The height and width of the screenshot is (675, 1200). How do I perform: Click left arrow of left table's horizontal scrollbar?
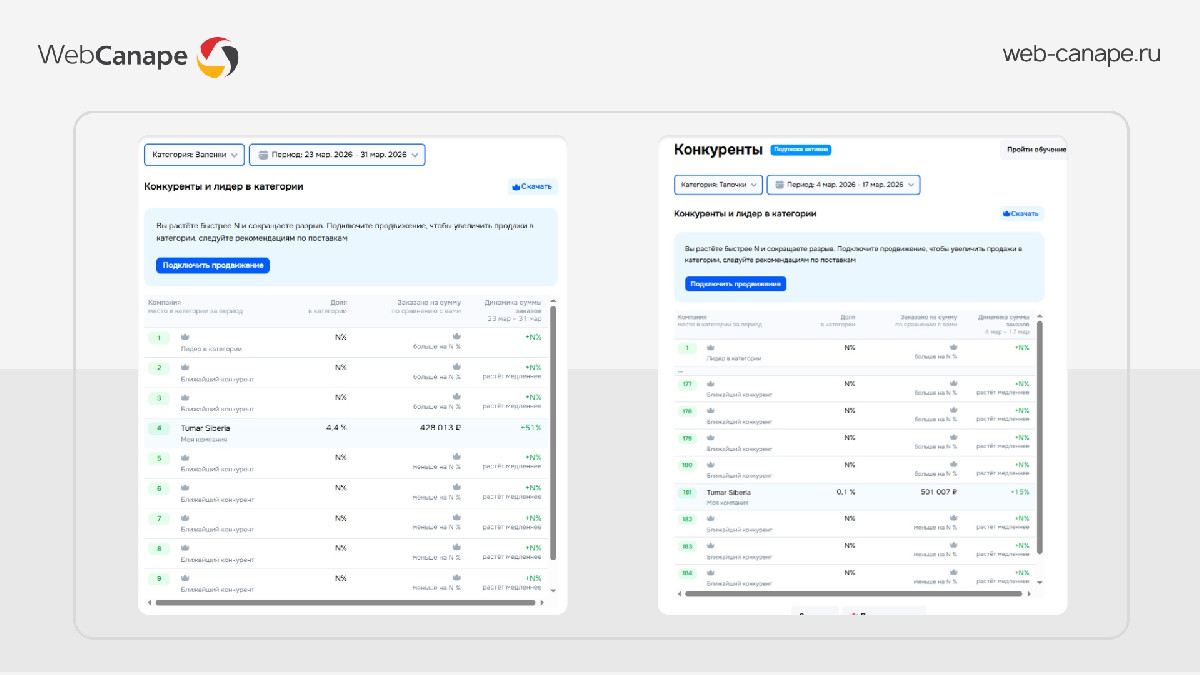[x=149, y=603]
